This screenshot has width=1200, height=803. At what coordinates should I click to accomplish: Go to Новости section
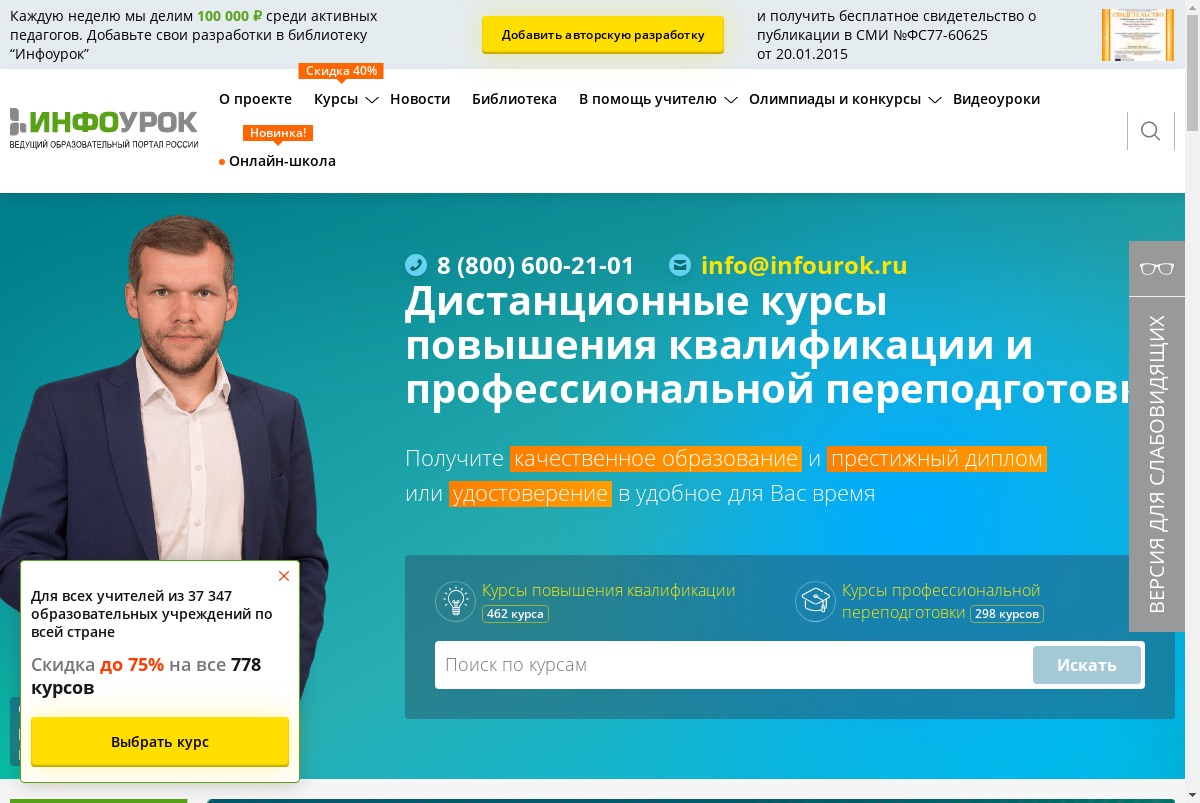(x=420, y=99)
